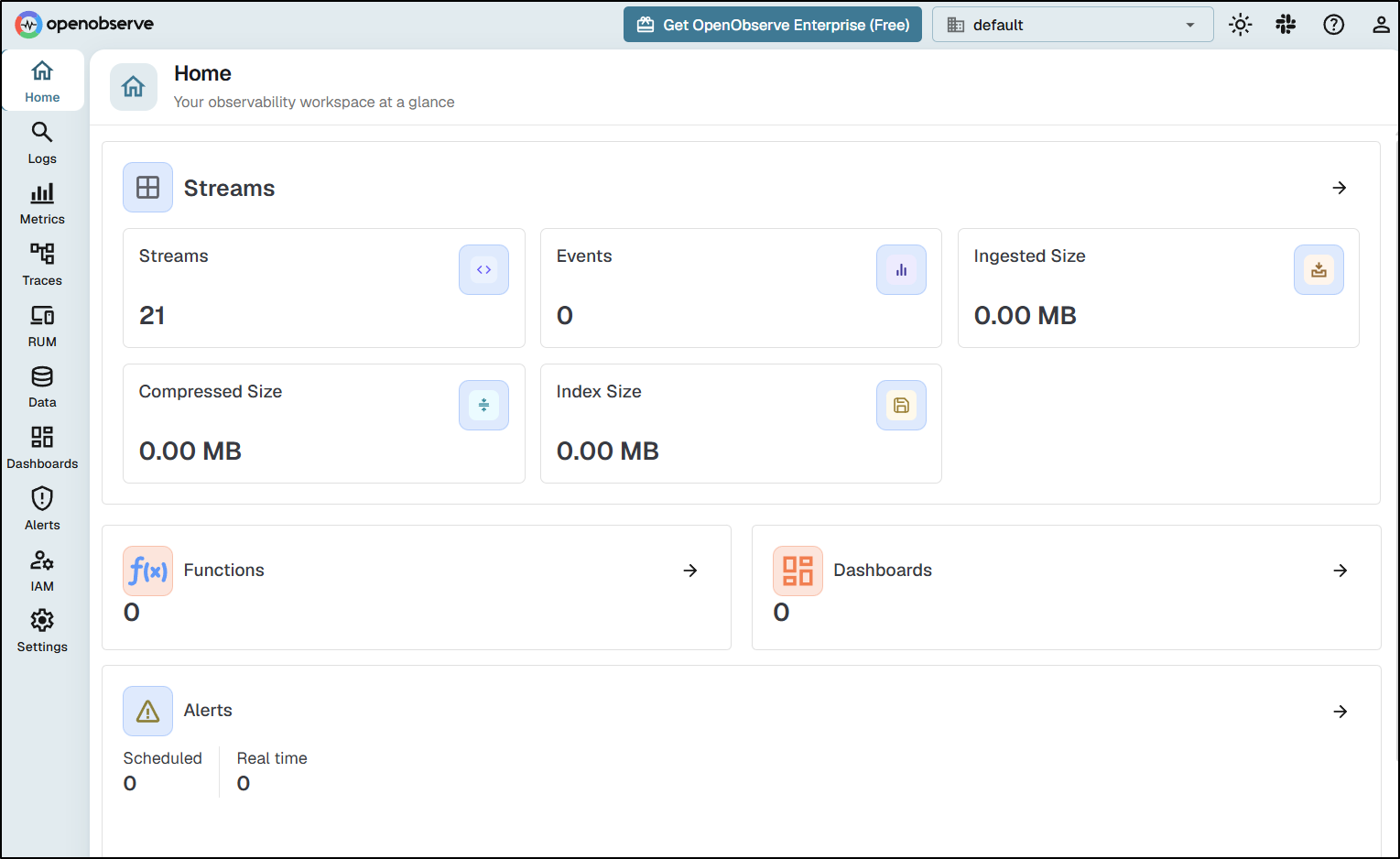
Task: Open Streams section via arrow
Action: click(x=1340, y=188)
